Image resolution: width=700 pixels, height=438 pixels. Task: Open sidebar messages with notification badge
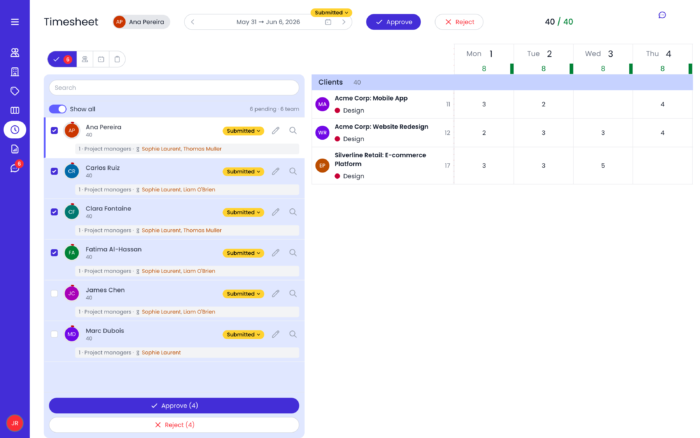15,168
